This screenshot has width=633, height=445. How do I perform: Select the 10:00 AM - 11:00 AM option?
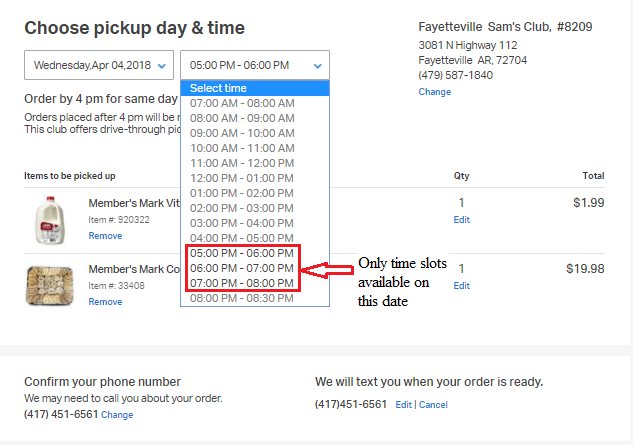click(x=242, y=148)
